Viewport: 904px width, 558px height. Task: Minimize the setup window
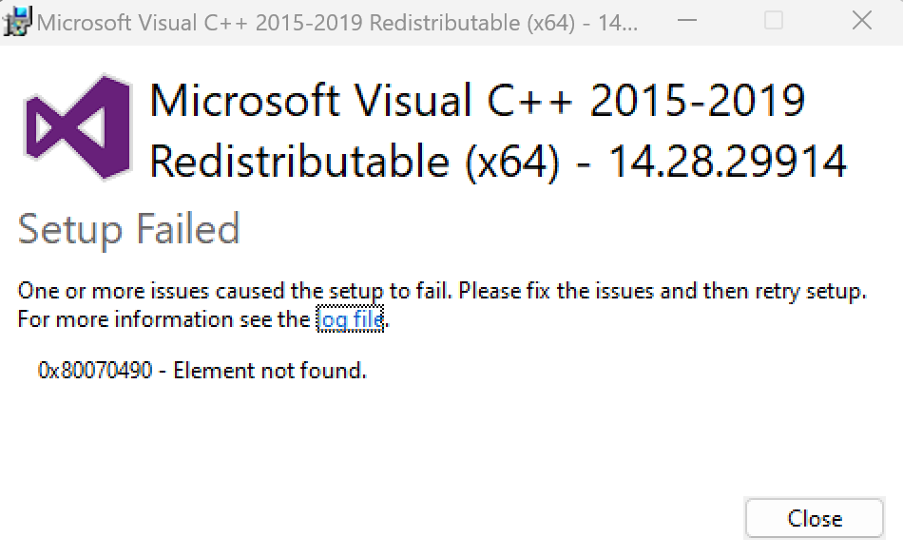pos(684,21)
